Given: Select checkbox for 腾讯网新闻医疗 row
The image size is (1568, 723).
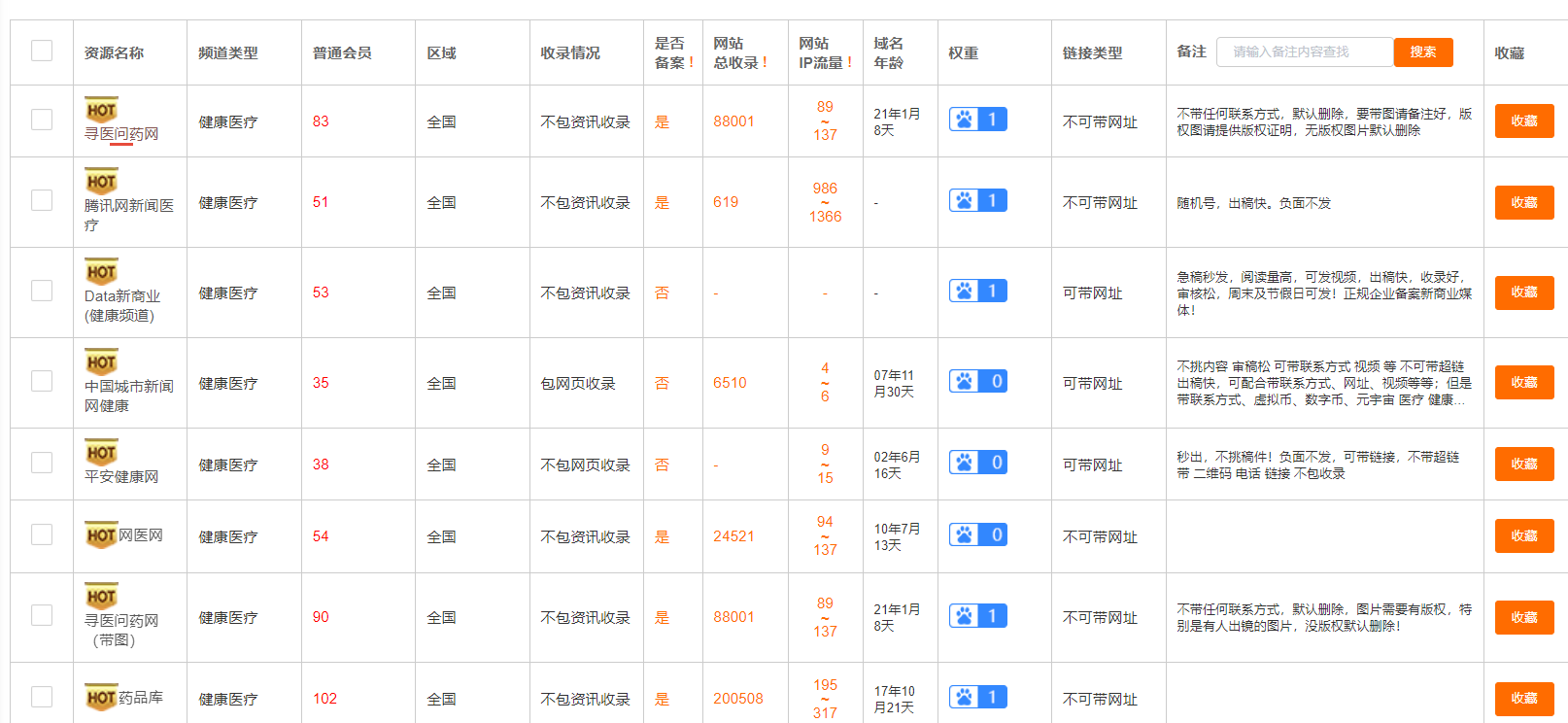Looking at the screenshot, I should coord(42,200).
